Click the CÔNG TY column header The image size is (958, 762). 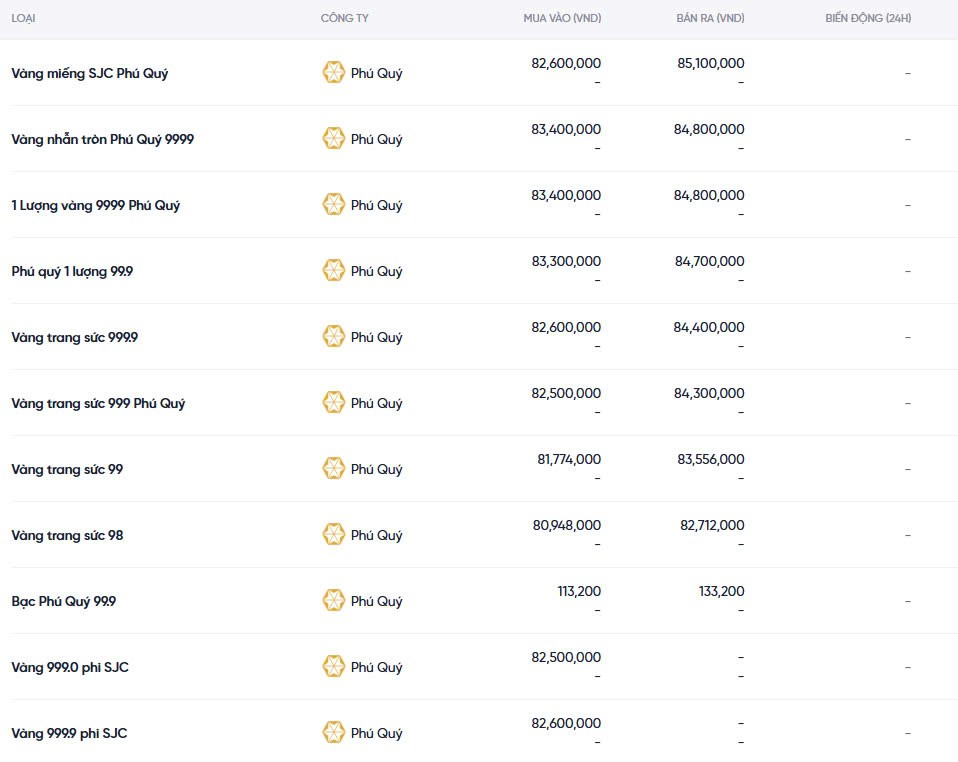[344, 19]
